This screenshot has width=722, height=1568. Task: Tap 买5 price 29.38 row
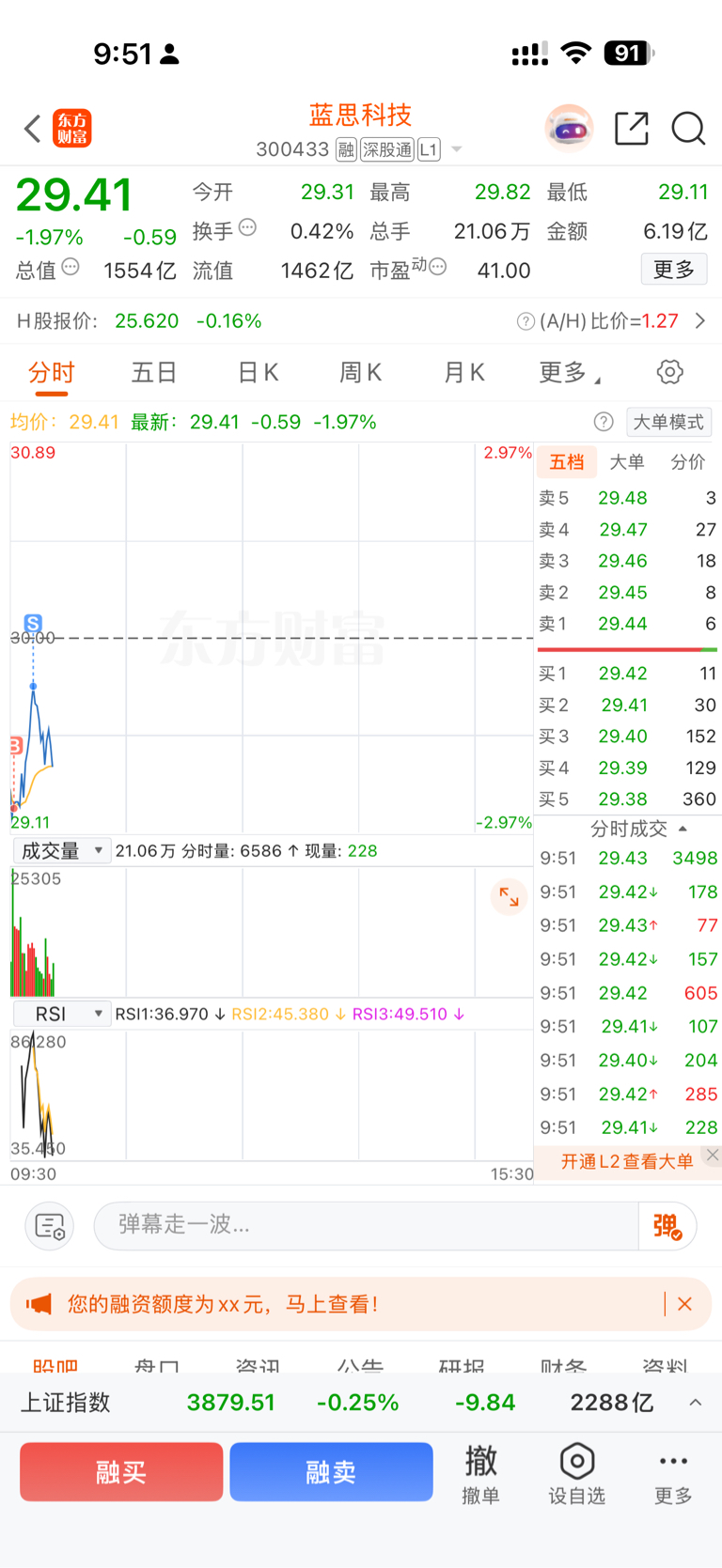tap(627, 800)
